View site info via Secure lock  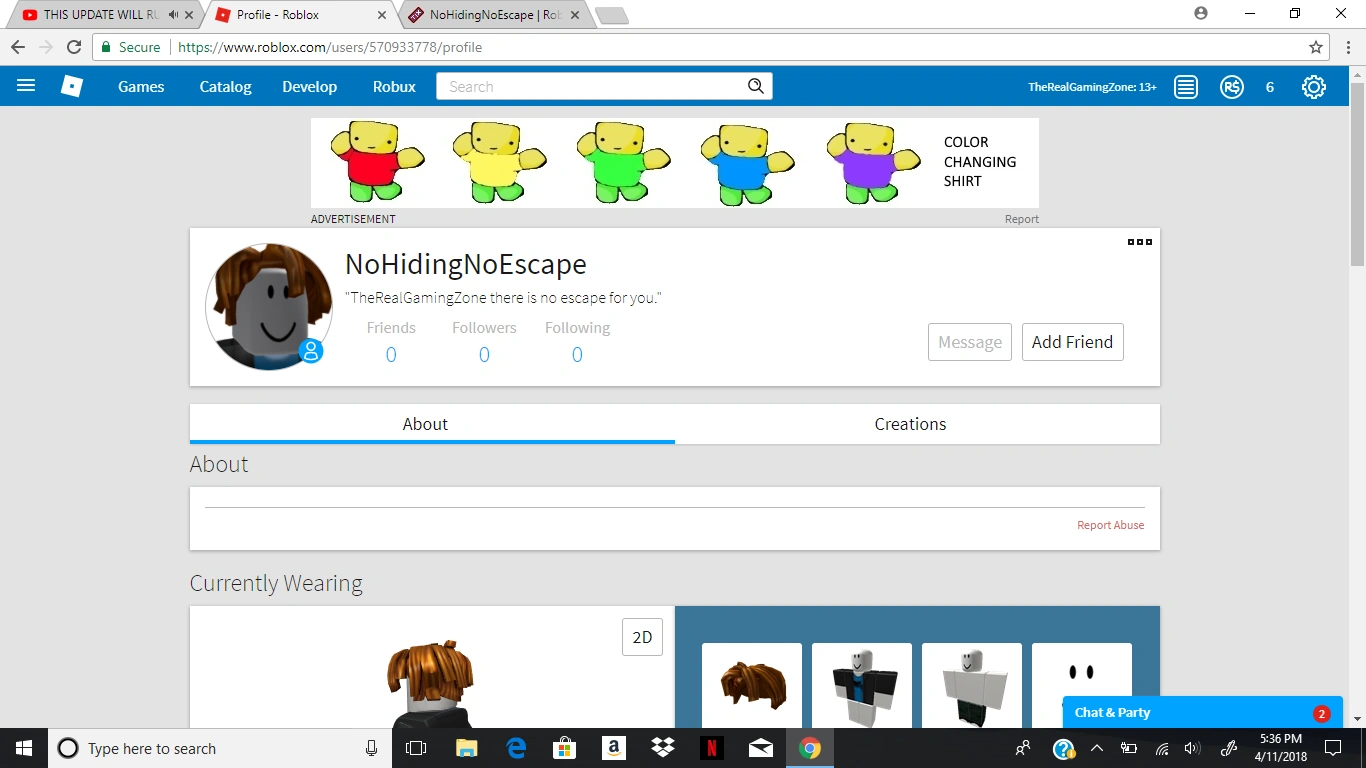coord(131,47)
